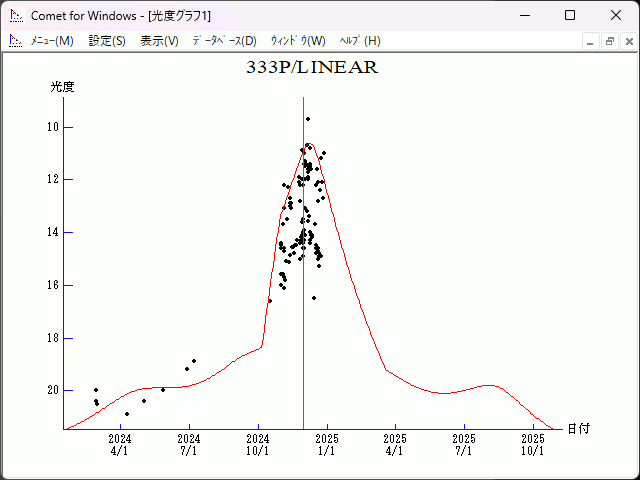Minimize the inner 光度グラフ1 child window
The image size is (640, 480).
(591, 41)
